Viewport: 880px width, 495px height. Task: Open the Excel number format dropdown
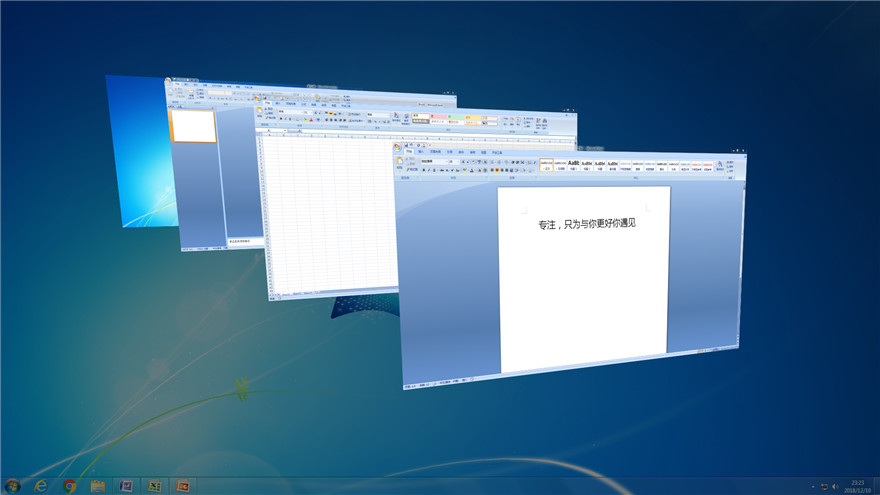click(x=379, y=114)
